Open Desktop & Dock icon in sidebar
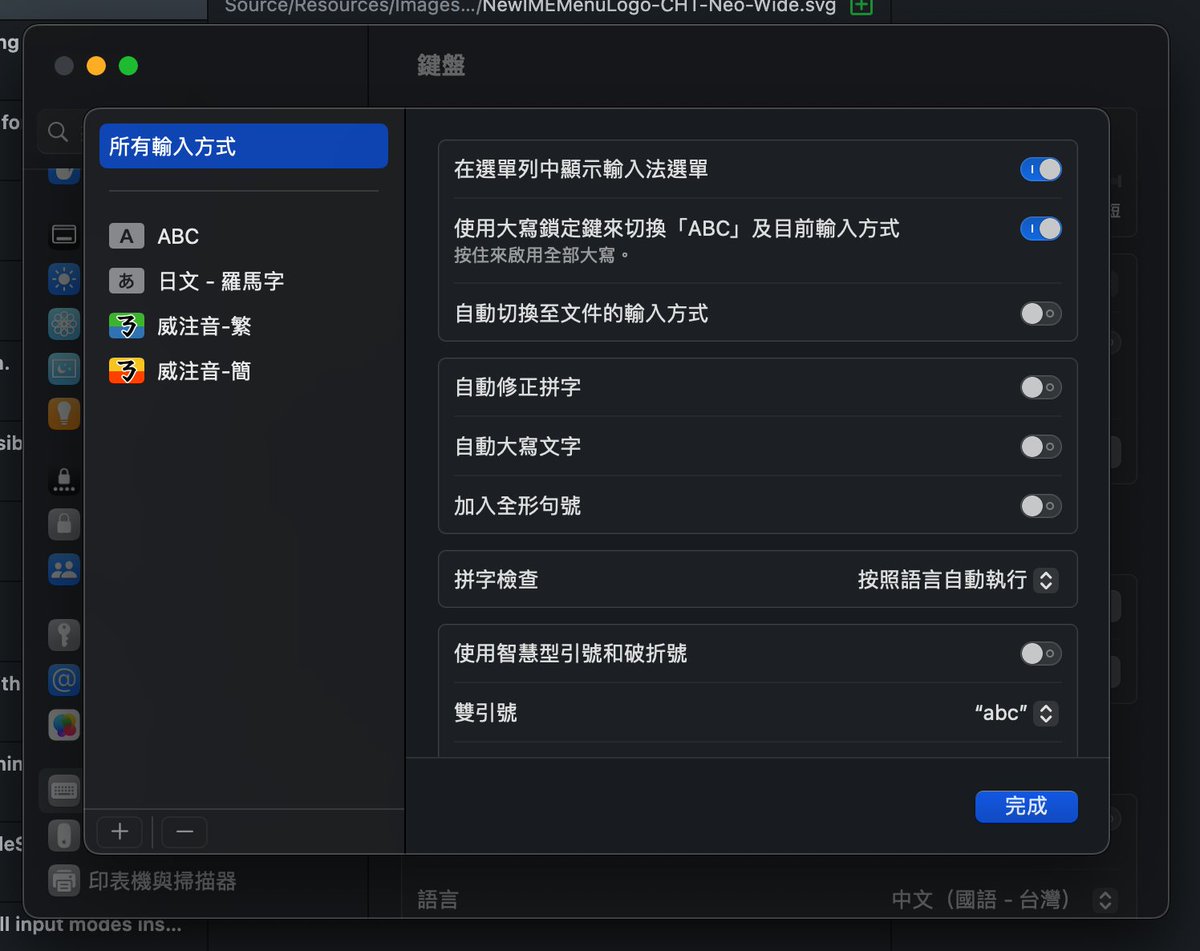Image resolution: width=1200 pixels, height=951 pixels. point(64,235)
